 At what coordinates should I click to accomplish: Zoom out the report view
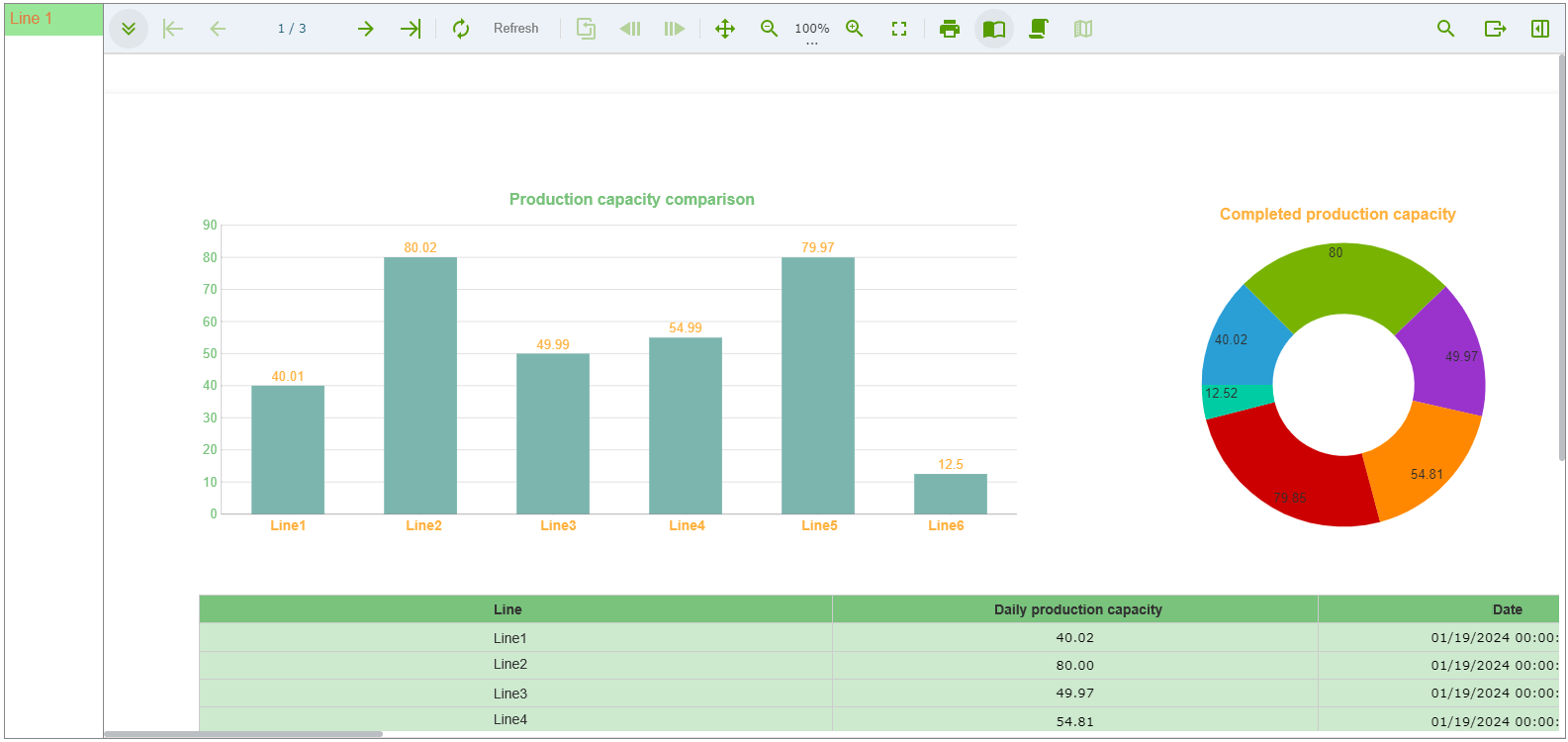click(769, 29)
